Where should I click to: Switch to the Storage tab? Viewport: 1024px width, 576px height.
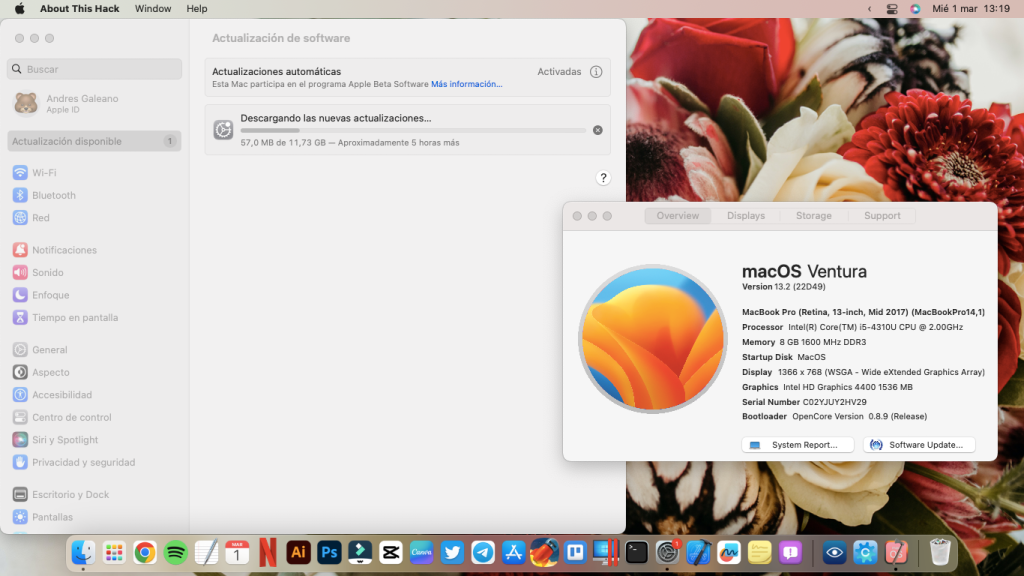point(813,216)
